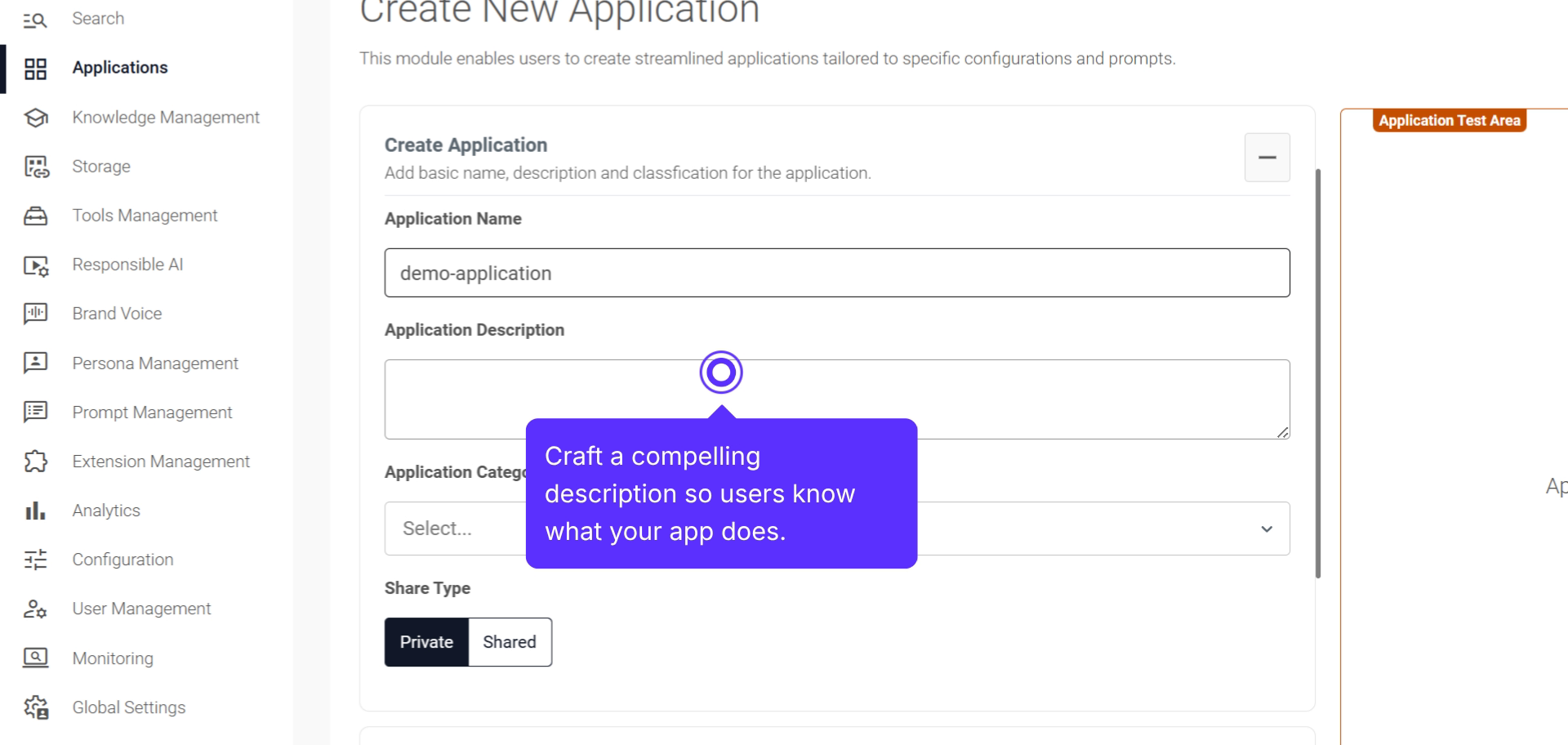Select the Responsible AI shield icon

(36, 265)
